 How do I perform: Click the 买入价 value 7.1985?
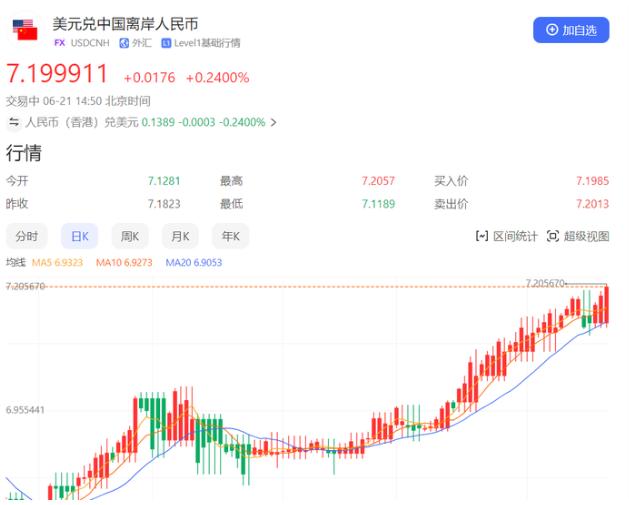(x=592, y=181)
